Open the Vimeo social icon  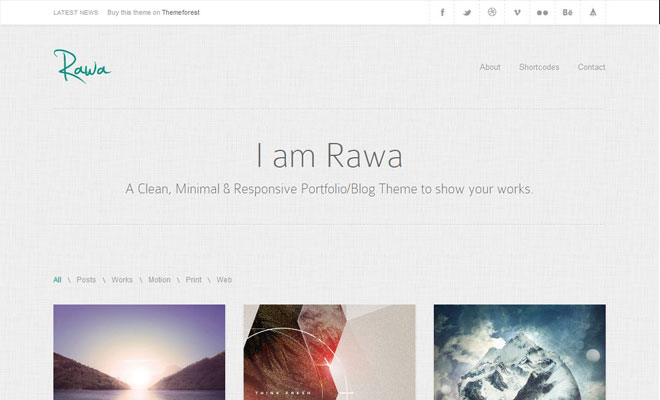(517, 13)
